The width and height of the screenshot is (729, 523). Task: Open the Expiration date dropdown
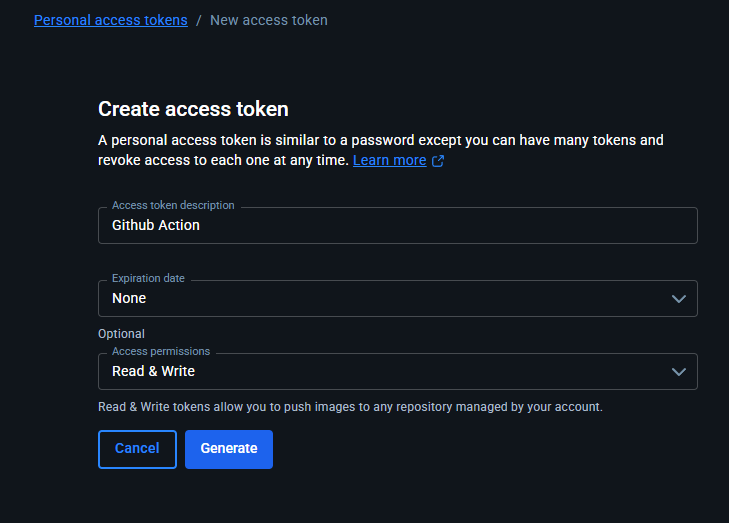point(397,299)
